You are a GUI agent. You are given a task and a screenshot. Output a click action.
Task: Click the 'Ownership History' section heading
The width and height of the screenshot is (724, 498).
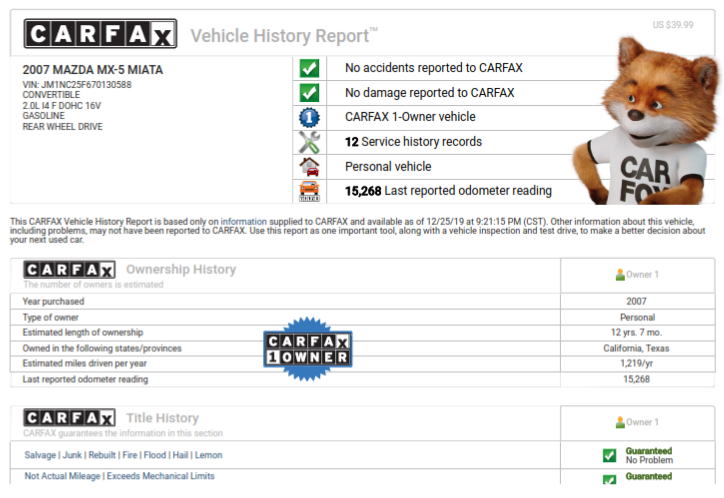click(x=181, y=269)
